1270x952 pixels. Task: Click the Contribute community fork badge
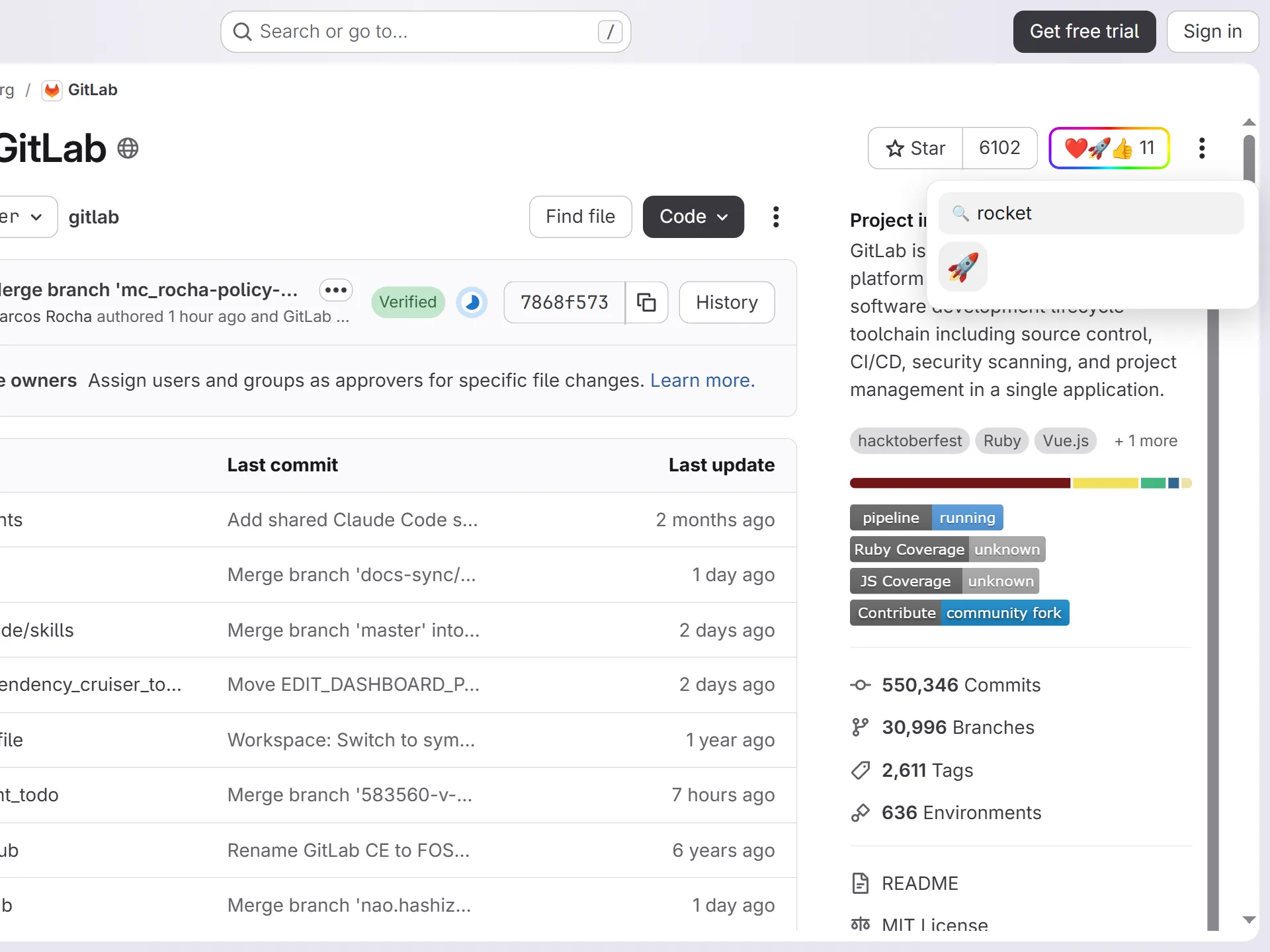coord(960,613)
